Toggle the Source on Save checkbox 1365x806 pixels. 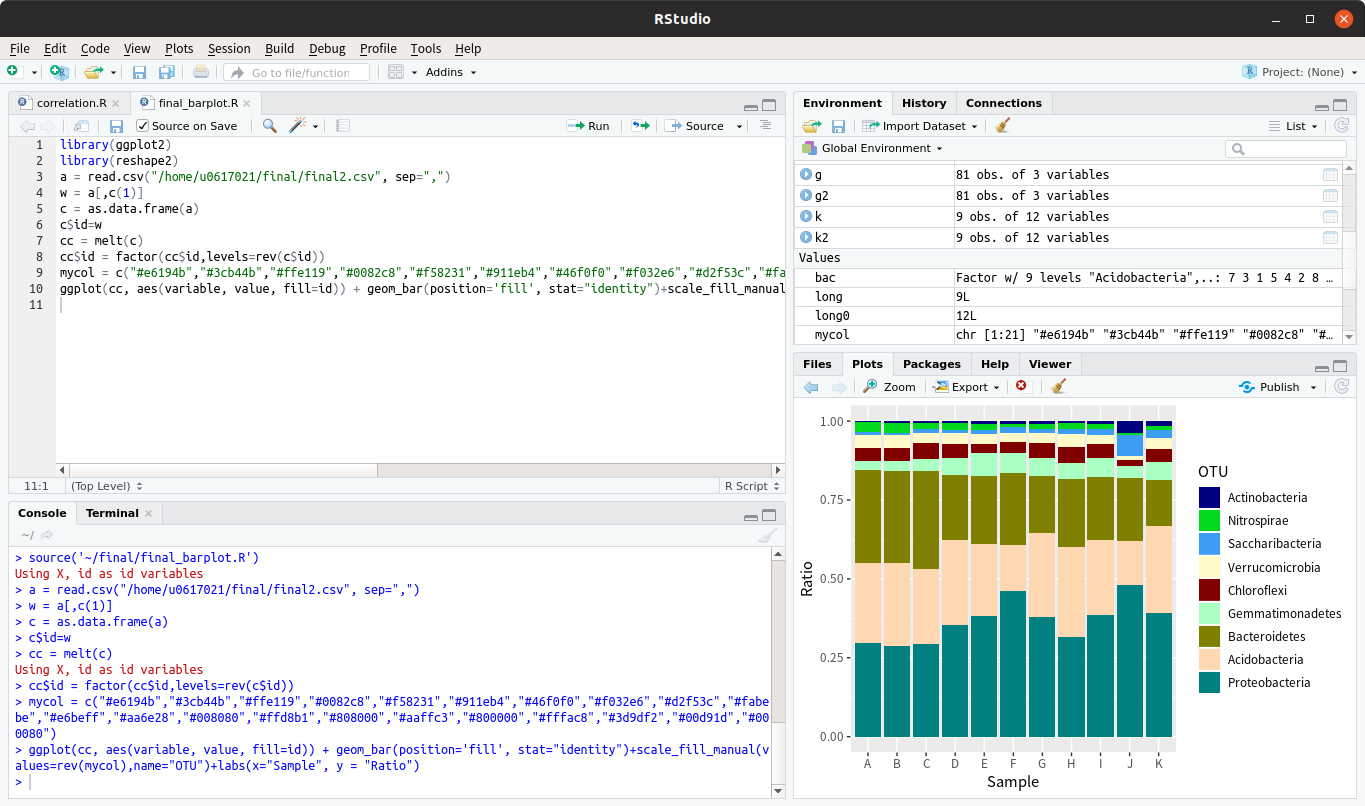pos(143,126)
